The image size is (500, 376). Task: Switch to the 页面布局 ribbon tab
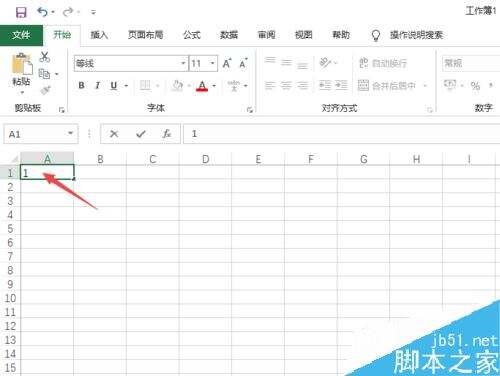[146, 35]
